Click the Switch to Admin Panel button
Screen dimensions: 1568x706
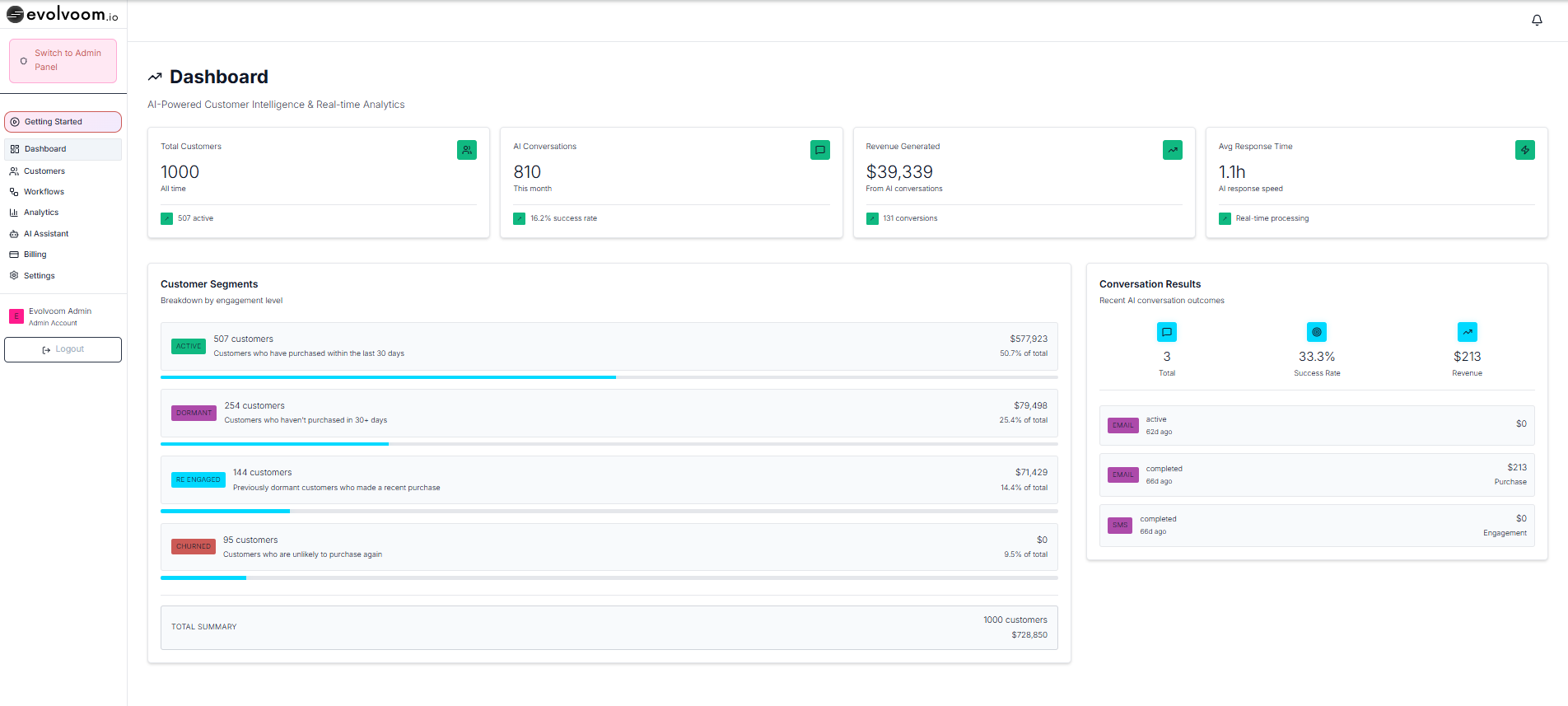(x=63, y=60)
